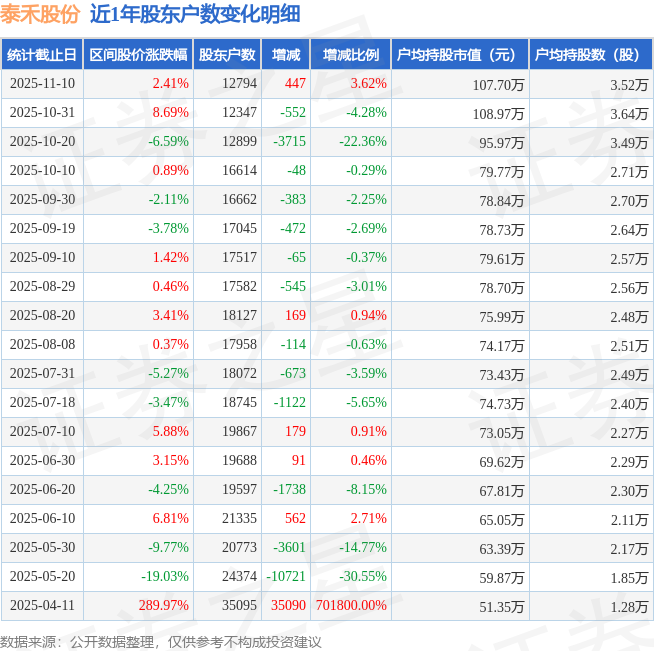The width and height of the screenshot is (654, 651).
Task: Click the date cell 2025-06-20
Action: 43,489
